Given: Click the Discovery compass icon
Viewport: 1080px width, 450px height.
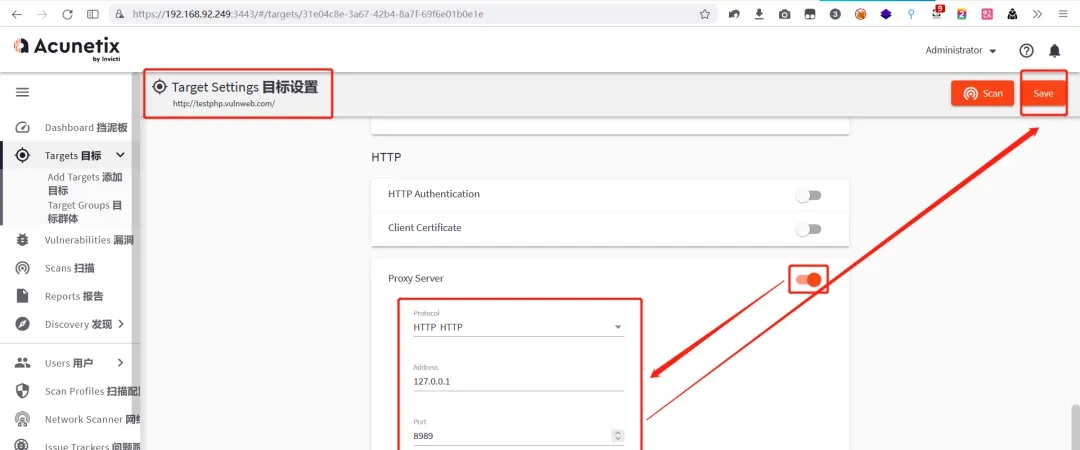Looking at the screenshot, I should [23, 324].
